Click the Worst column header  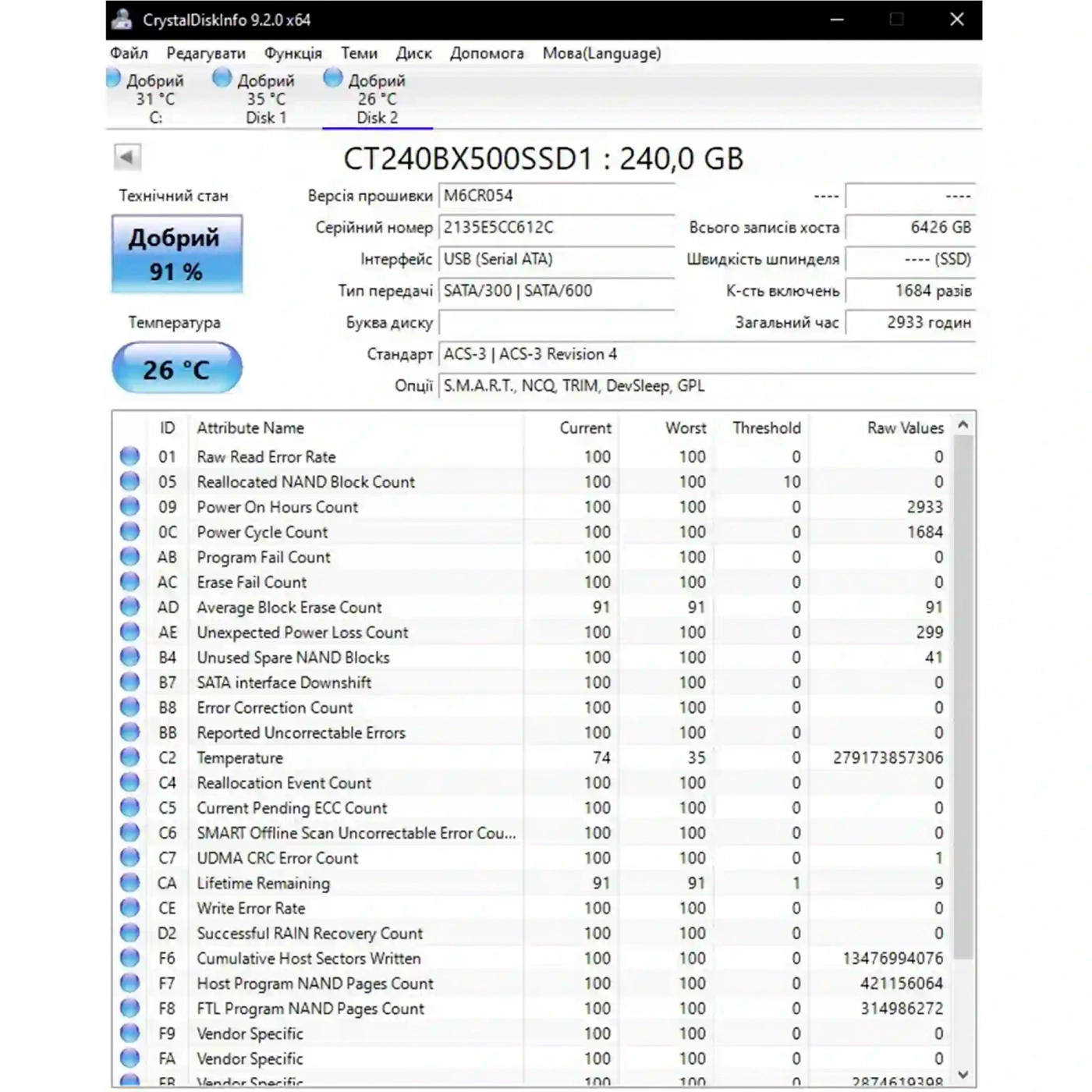coord(668,427)
